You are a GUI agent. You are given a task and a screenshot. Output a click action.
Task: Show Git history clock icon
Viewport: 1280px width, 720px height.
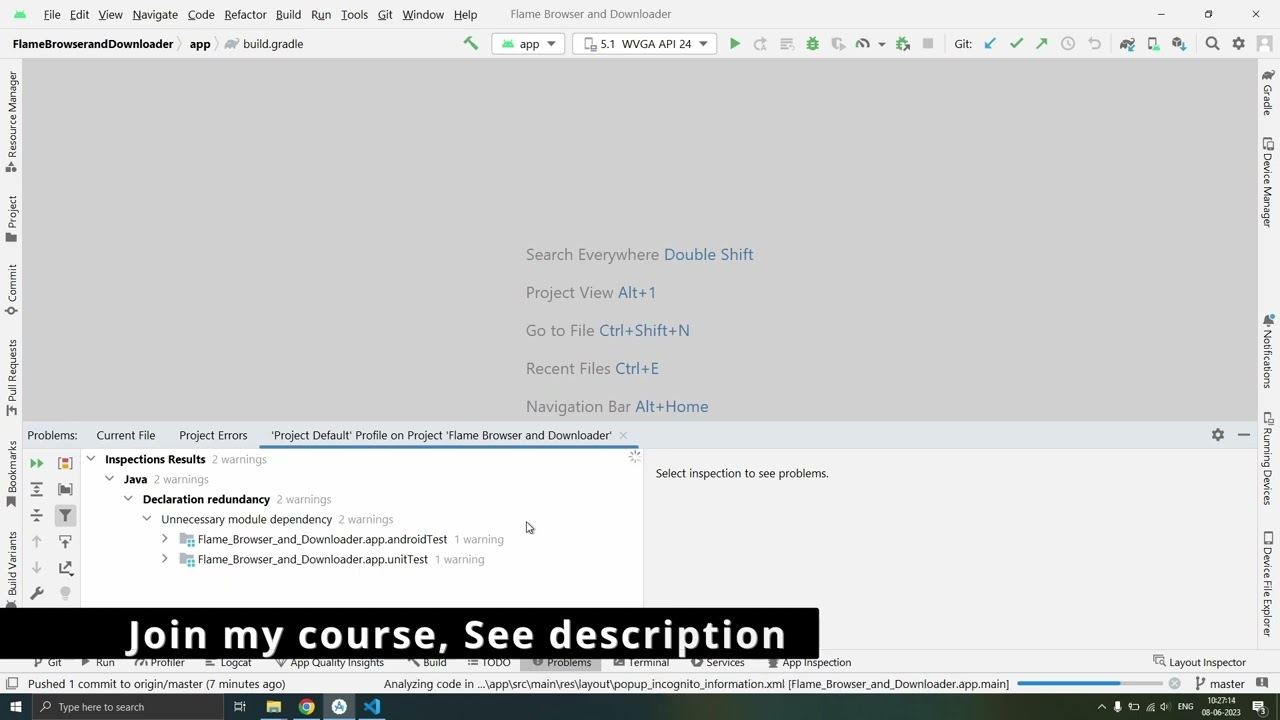1068,44
